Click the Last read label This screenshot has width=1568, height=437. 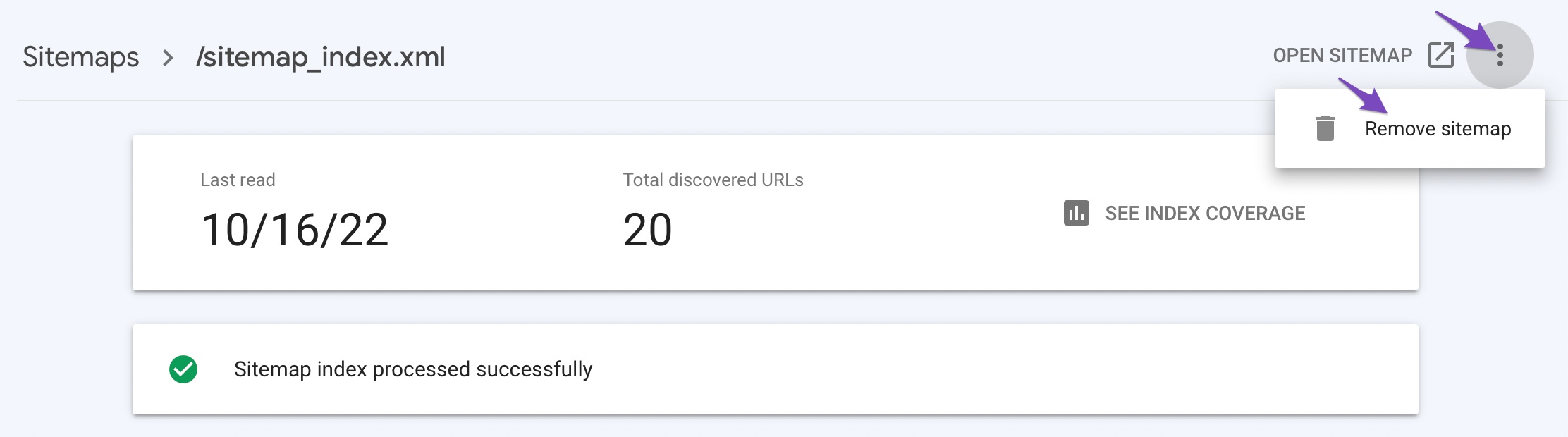pos(238,180)
